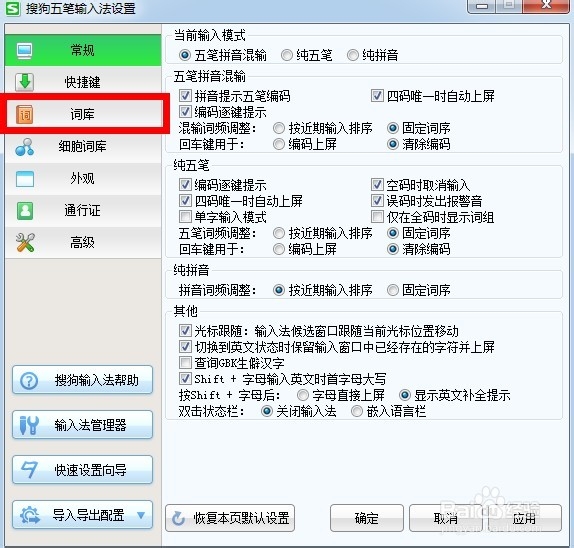Toggle 拼音提示五笔编码 checkbox

[x=185, y=96]
